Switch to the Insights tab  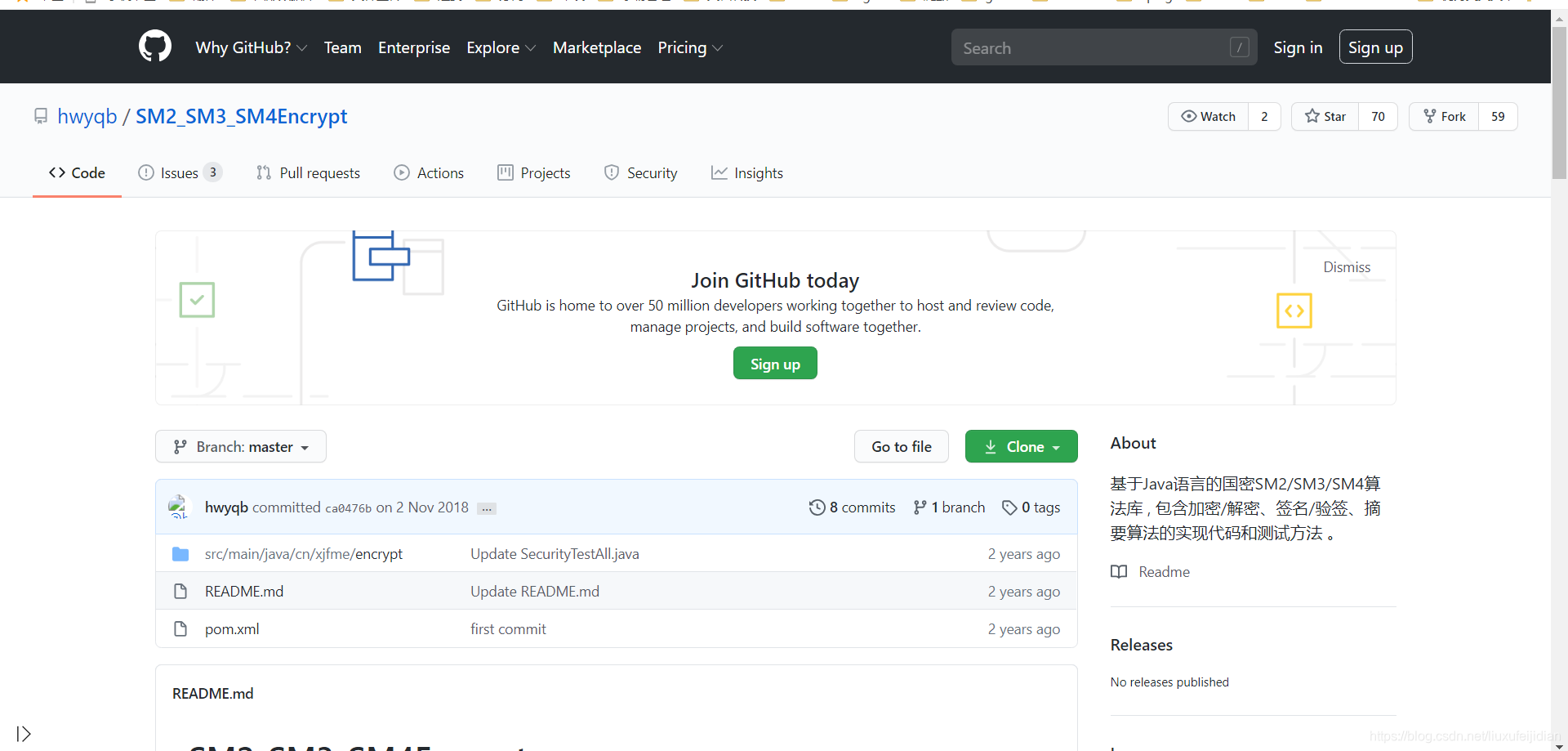(747, 172)
